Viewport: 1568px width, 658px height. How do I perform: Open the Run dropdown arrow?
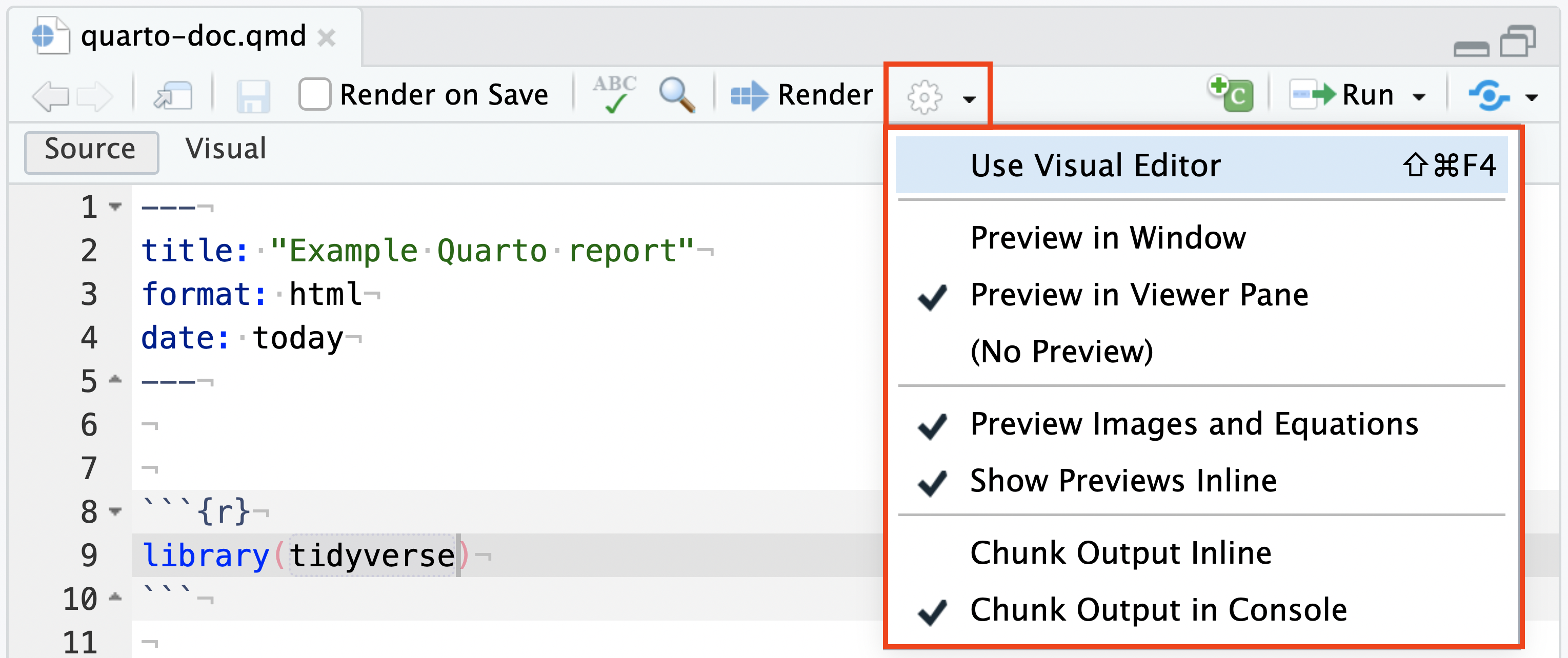pos(1419,97)
